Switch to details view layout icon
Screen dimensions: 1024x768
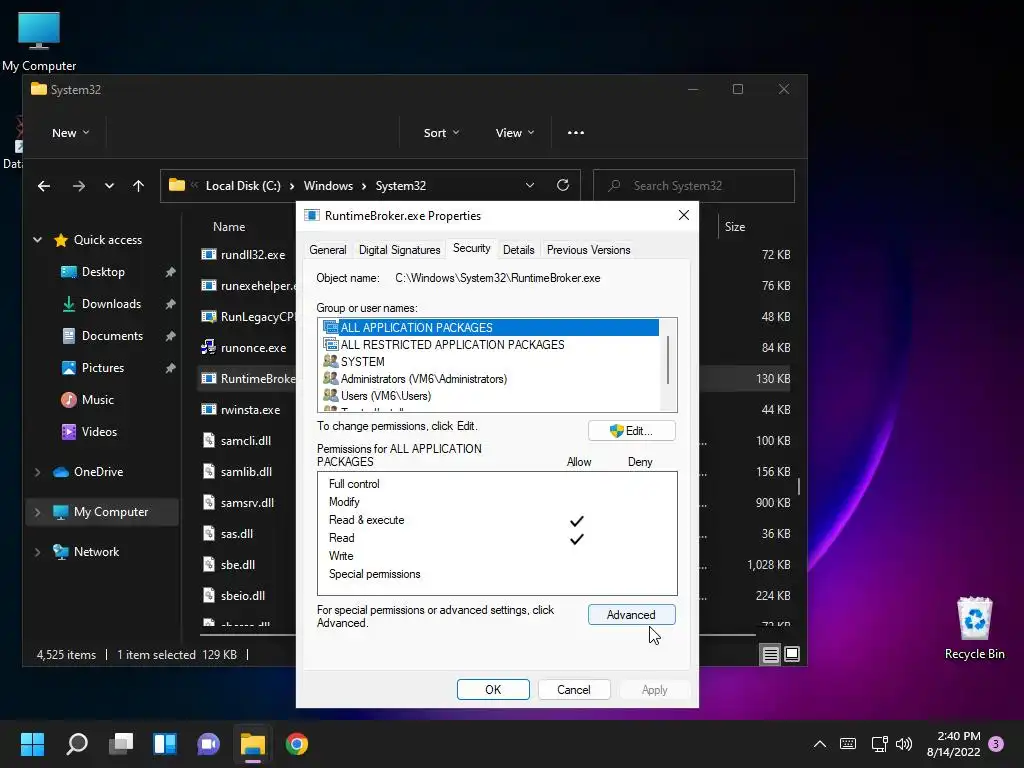click(x=771, y=654)
